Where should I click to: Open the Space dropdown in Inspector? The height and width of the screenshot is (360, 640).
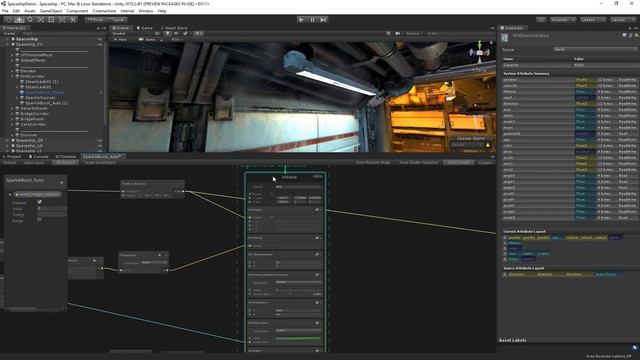(595, 49)
